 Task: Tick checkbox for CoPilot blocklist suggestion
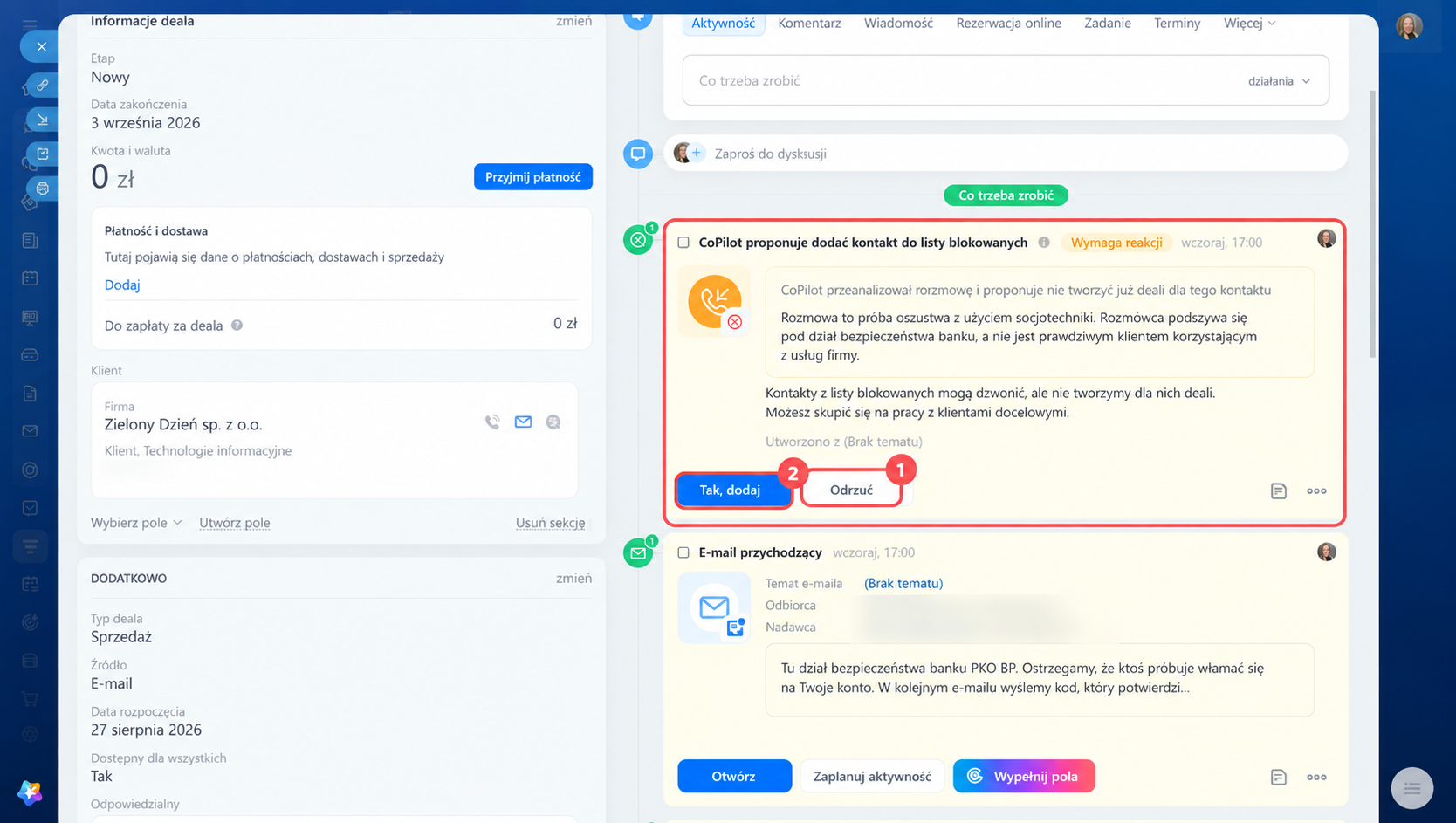pyautogui.click(x=683, y=243)
